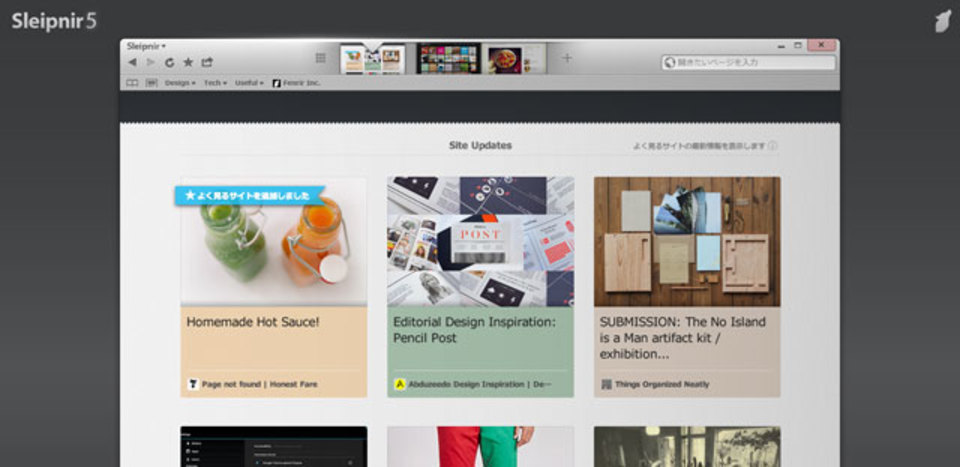Click the Fenrir Inc. favicon in the bookmark bar

[277, 83]
